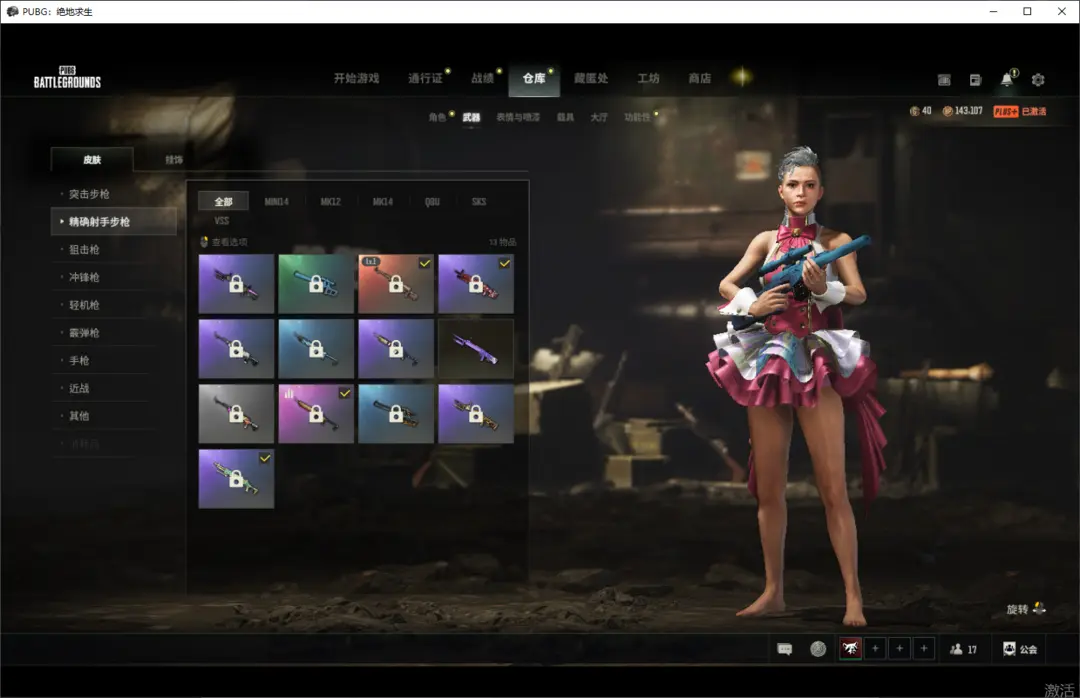Toggle the checkmark on the red-gun skin

tap(505, 263)
